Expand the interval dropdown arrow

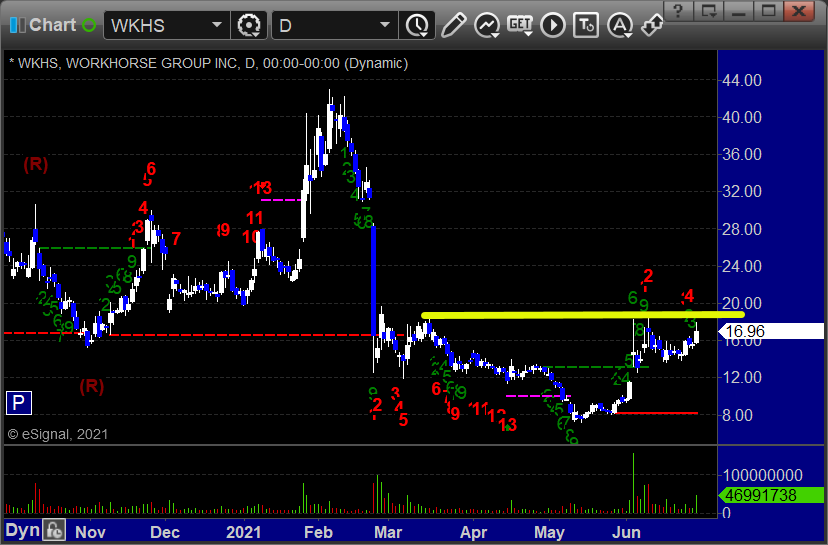point(385,25)
